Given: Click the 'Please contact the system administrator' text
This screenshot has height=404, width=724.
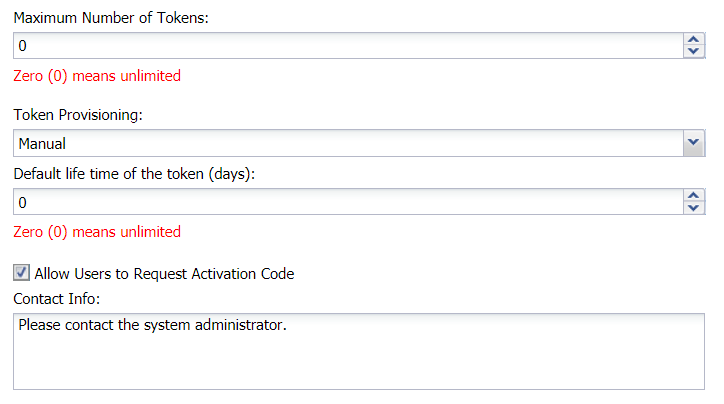Looking at the screenshot, I should click(x=152, y=325).
